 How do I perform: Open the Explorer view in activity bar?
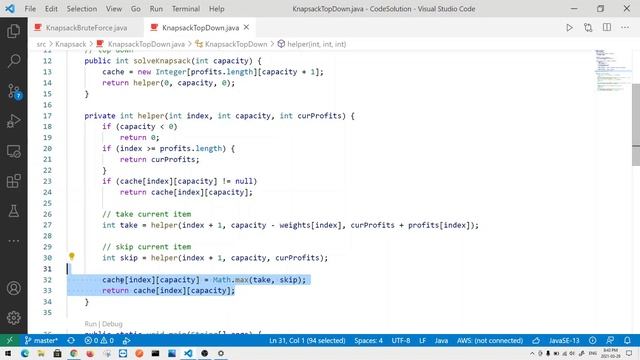[13, 31]
